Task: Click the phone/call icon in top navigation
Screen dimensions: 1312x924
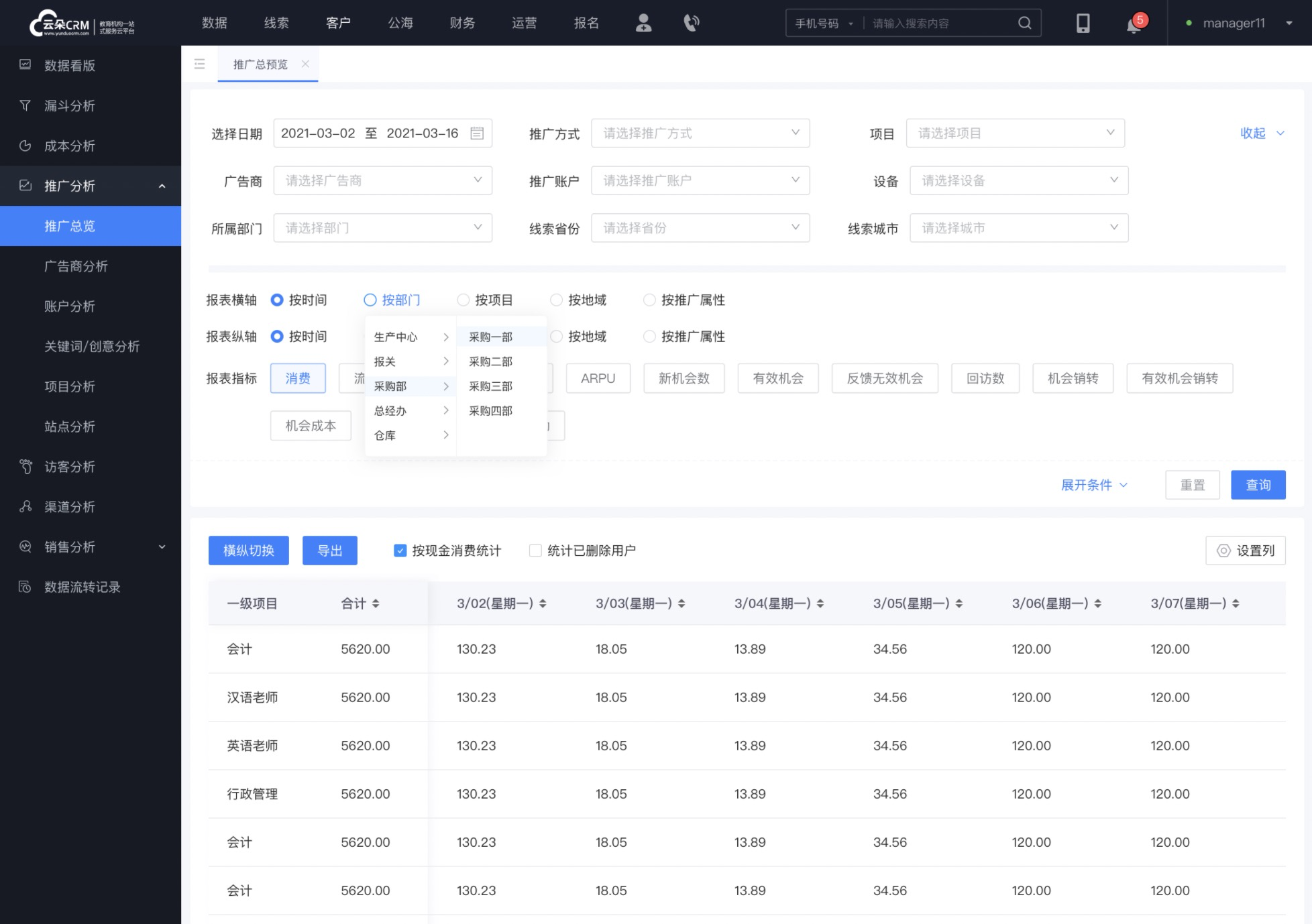Action: point(691,23)
